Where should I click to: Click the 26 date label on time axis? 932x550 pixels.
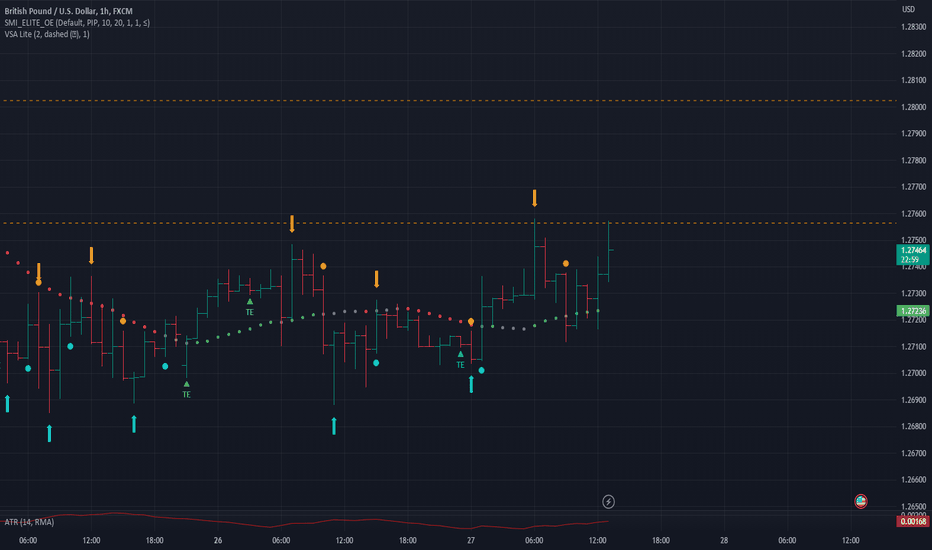tap(218, 540)
